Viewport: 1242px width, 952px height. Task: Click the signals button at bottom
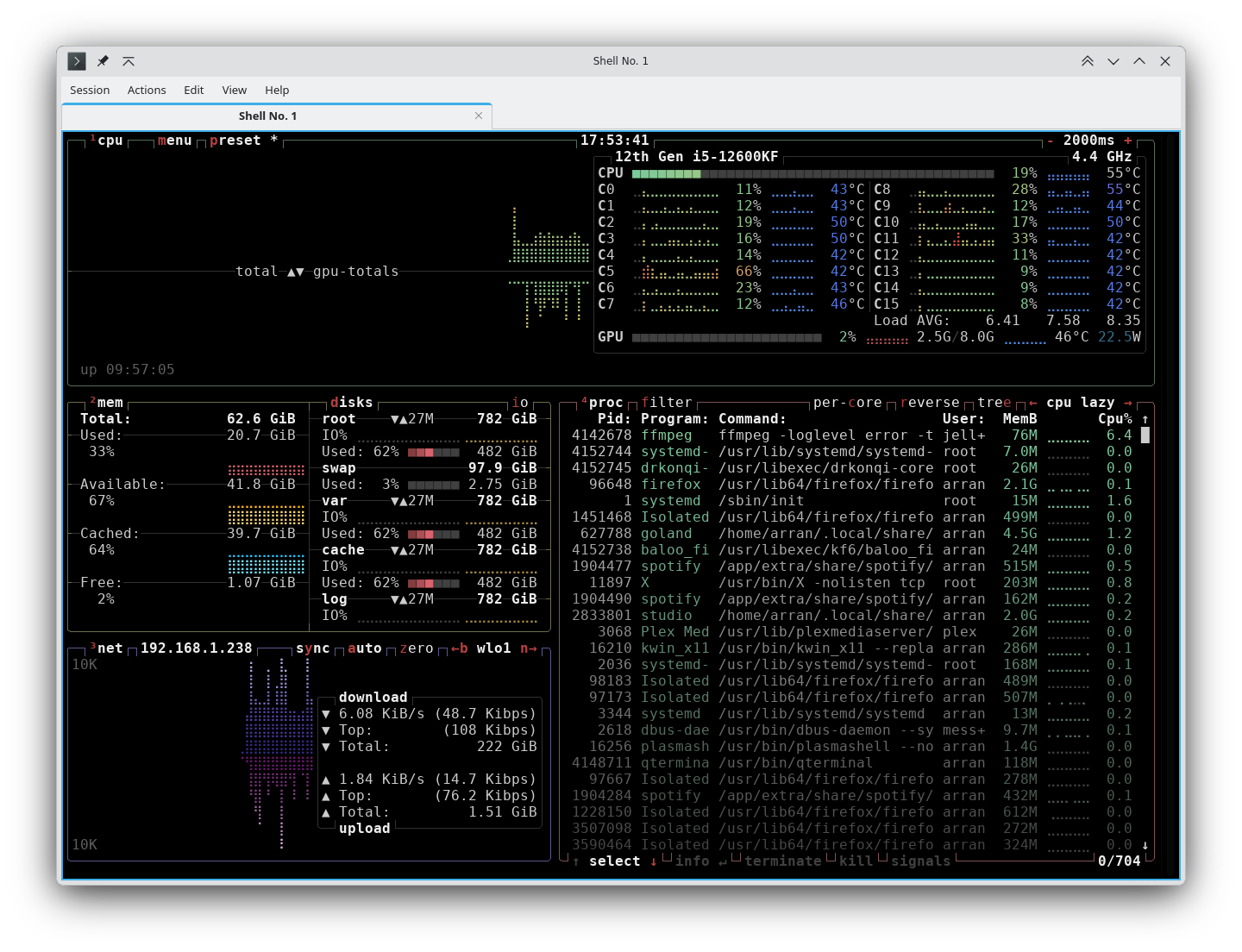pyautogui.click(x=921, y=861)
